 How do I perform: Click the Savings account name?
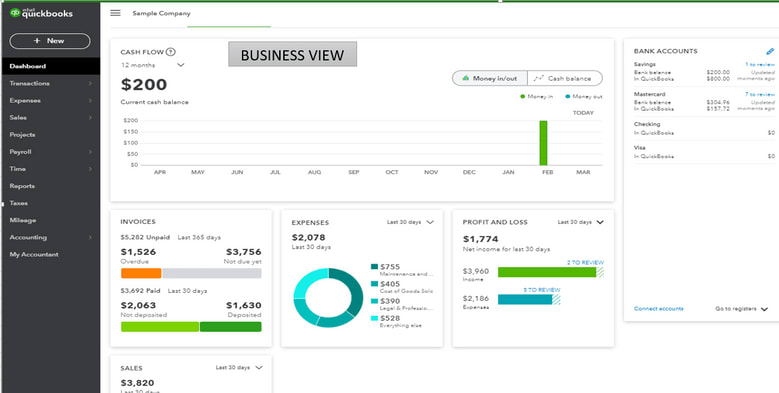pyautogui.click(x=645, y=65)
